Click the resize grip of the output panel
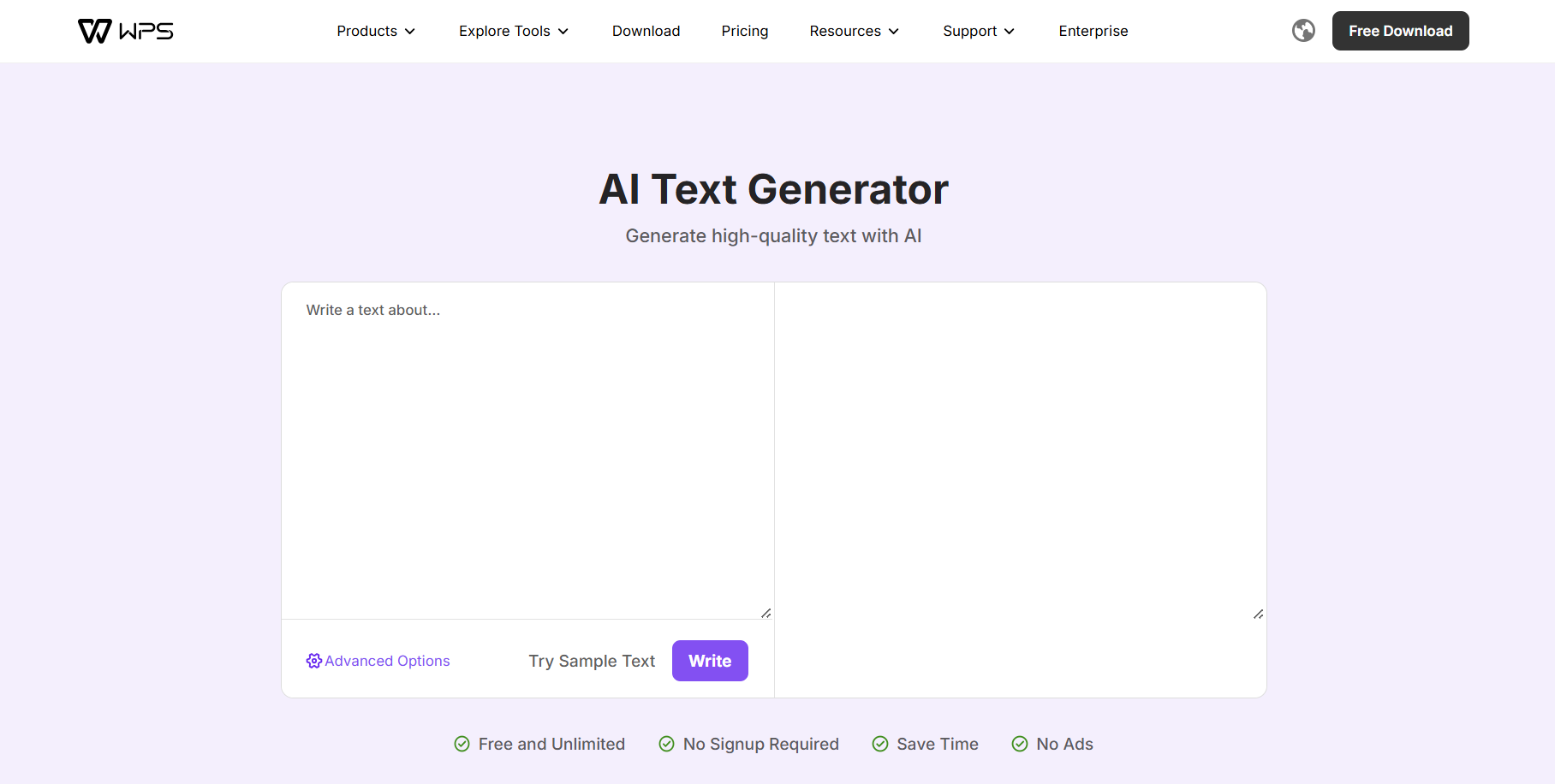 point(1258,613)
